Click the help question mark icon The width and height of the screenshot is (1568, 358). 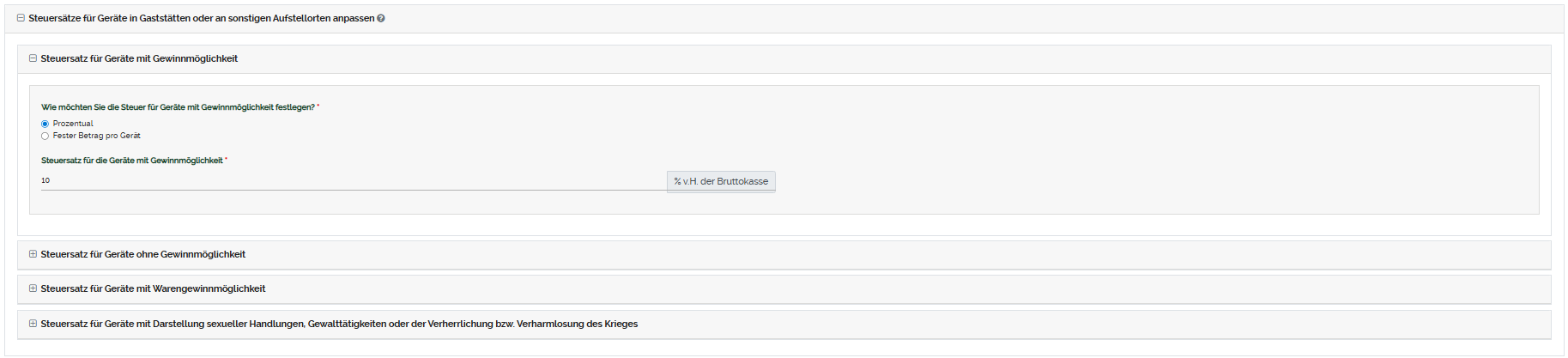[x=381, y=18]
